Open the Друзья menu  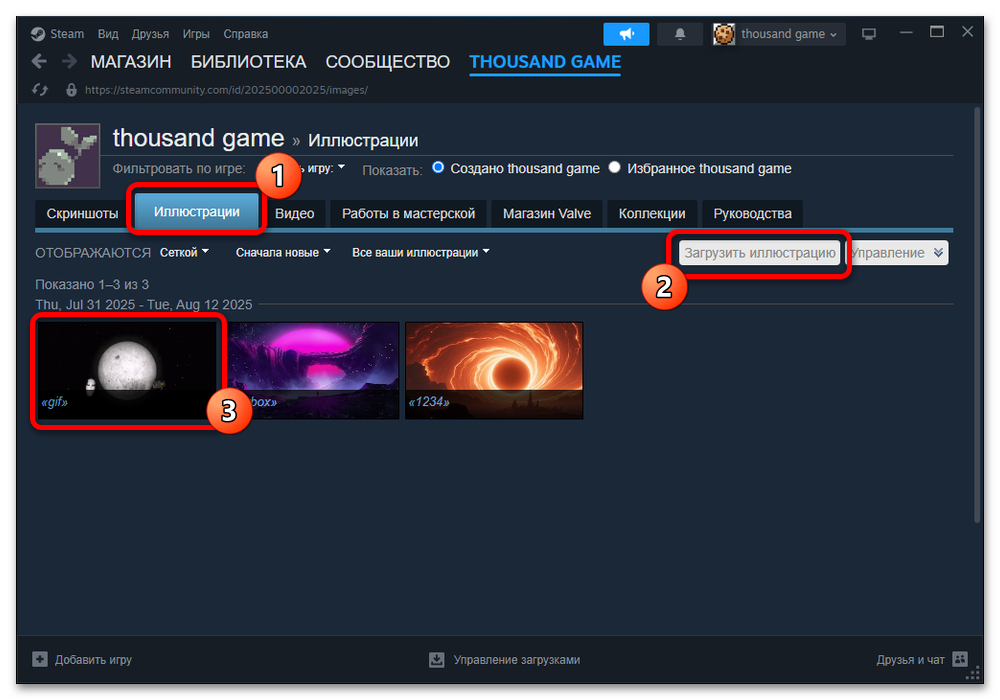(x=150, y=34)
